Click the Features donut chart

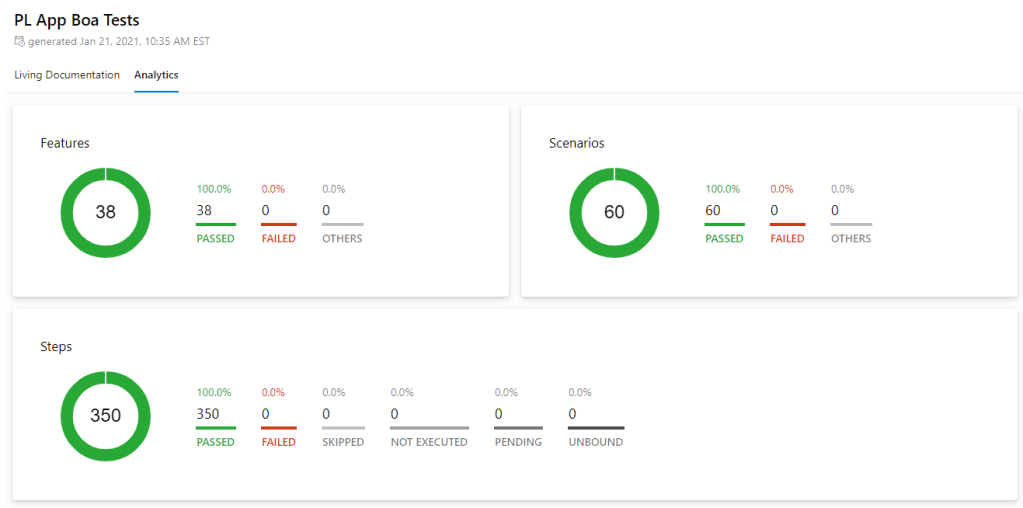[x=106, y=212]
